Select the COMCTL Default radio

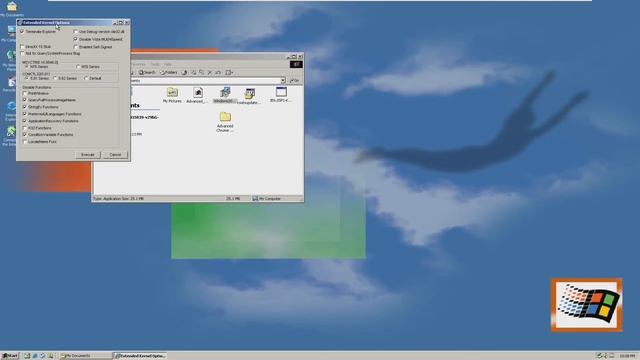pyautogui.click(x=86, y=78)
